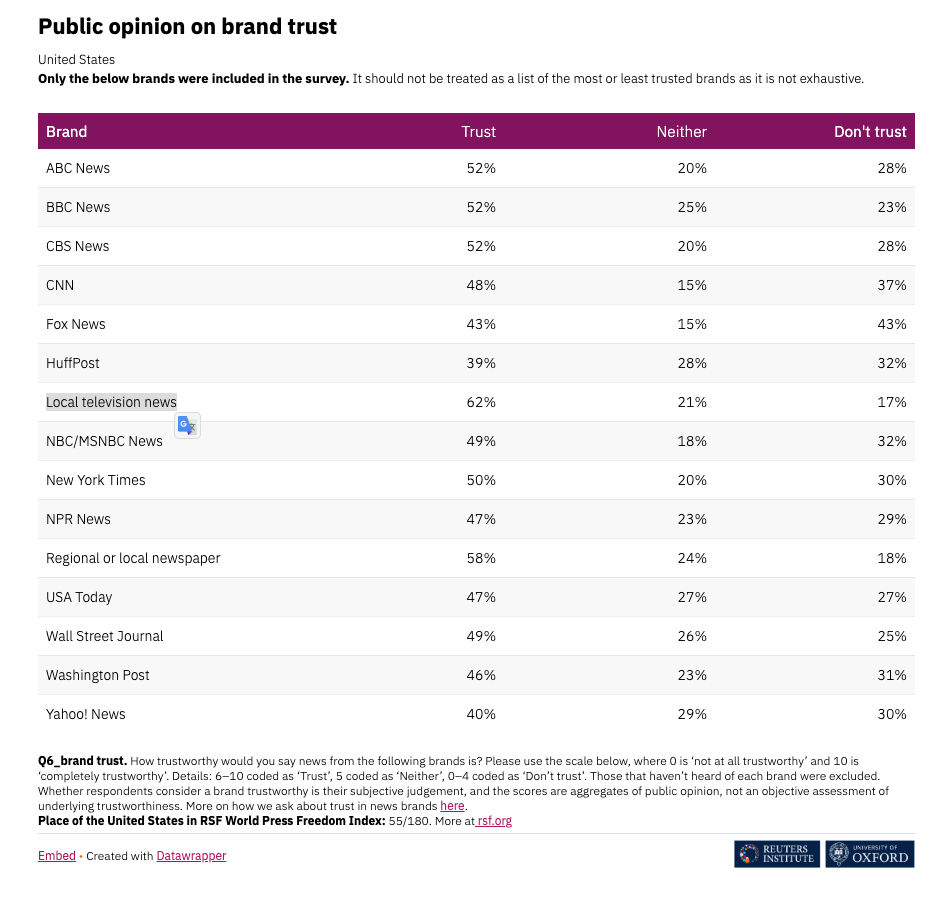The width and height of the screenshot is (950, 906).
Task: Click the New York Times row label
Action: (96, 480)
